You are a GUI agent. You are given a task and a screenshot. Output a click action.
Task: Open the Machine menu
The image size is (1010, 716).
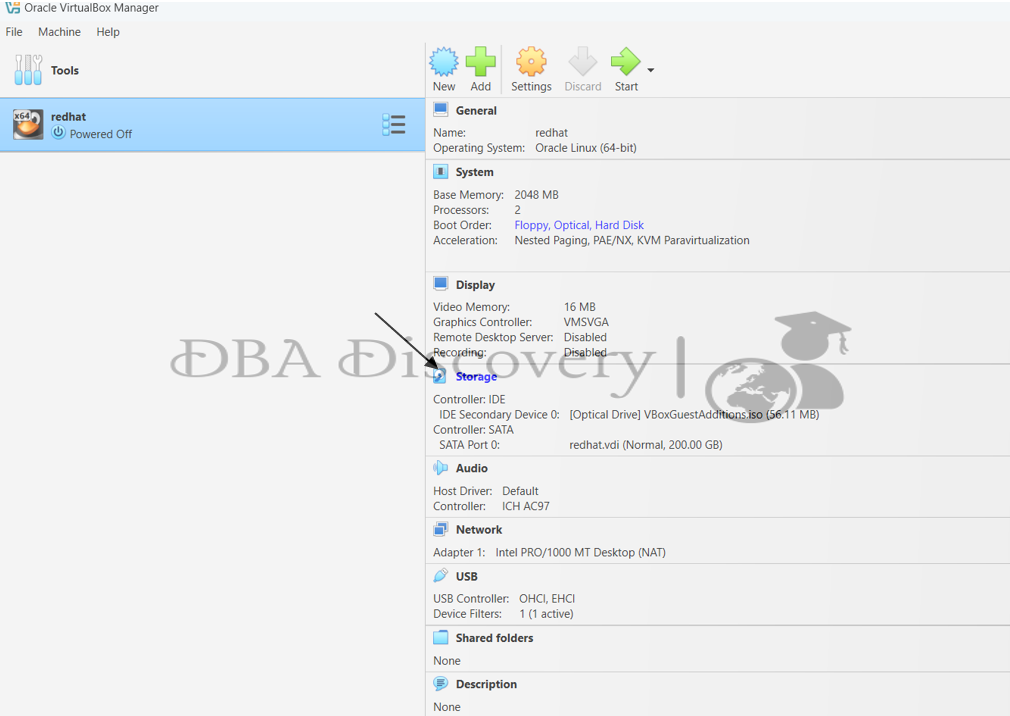pyautogui.click(x=59, y=32)
